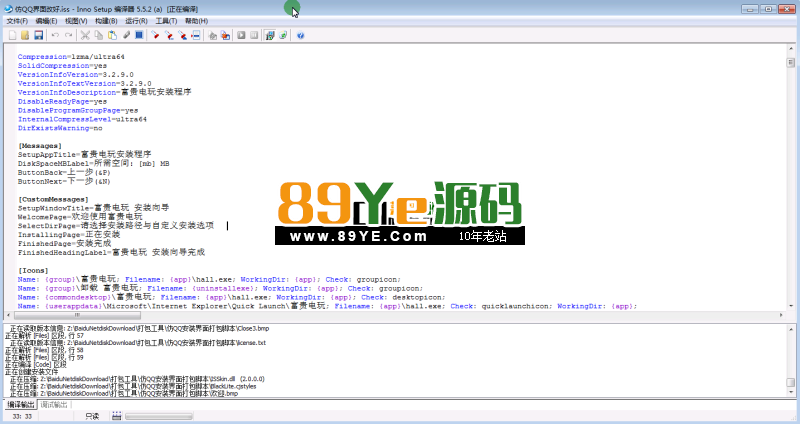
Task: Click the editor horizontal scrollbar thumb
Action: click(x=78, y=315)
